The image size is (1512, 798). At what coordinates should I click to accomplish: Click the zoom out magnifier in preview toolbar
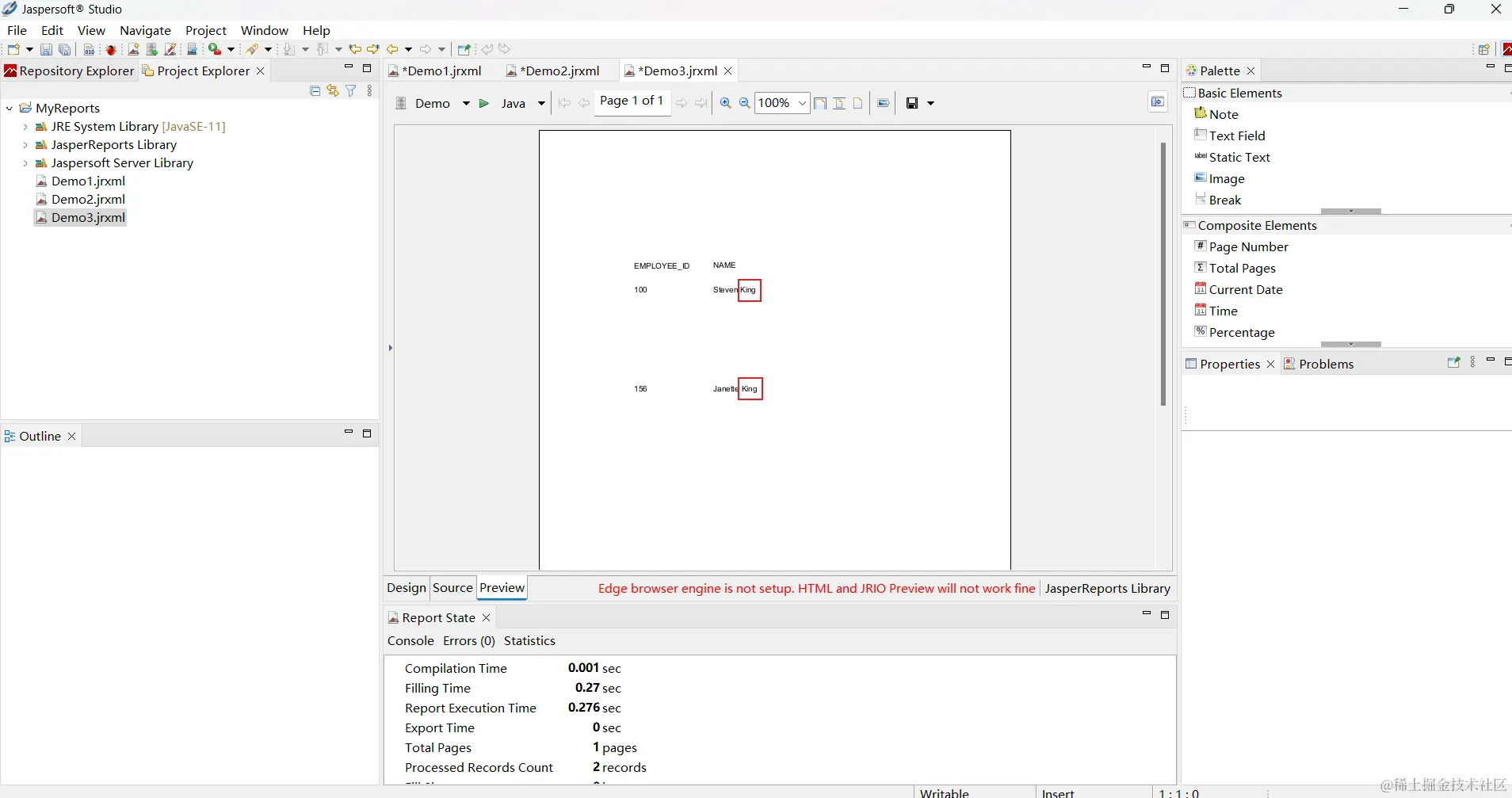coord(745,103)
